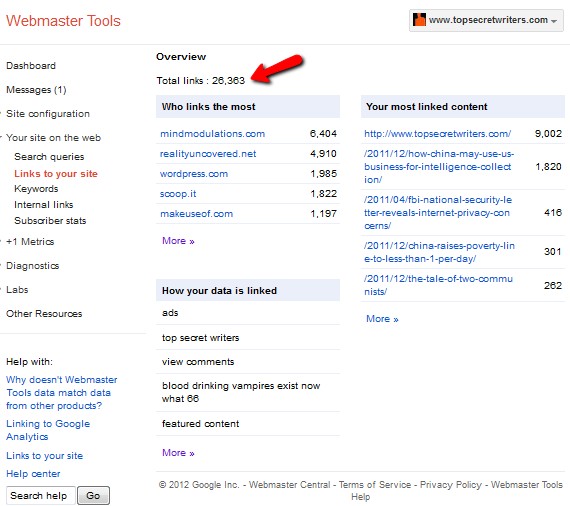570x506 pixels.
Task: Open the how-china-may-use-us-business link
Action: [x=439, y=166]
